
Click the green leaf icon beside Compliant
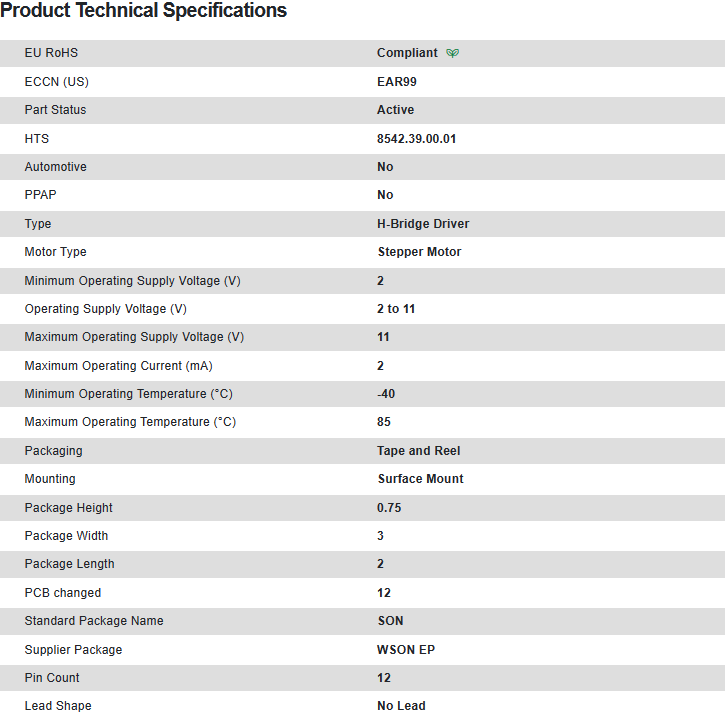(453, 53)
